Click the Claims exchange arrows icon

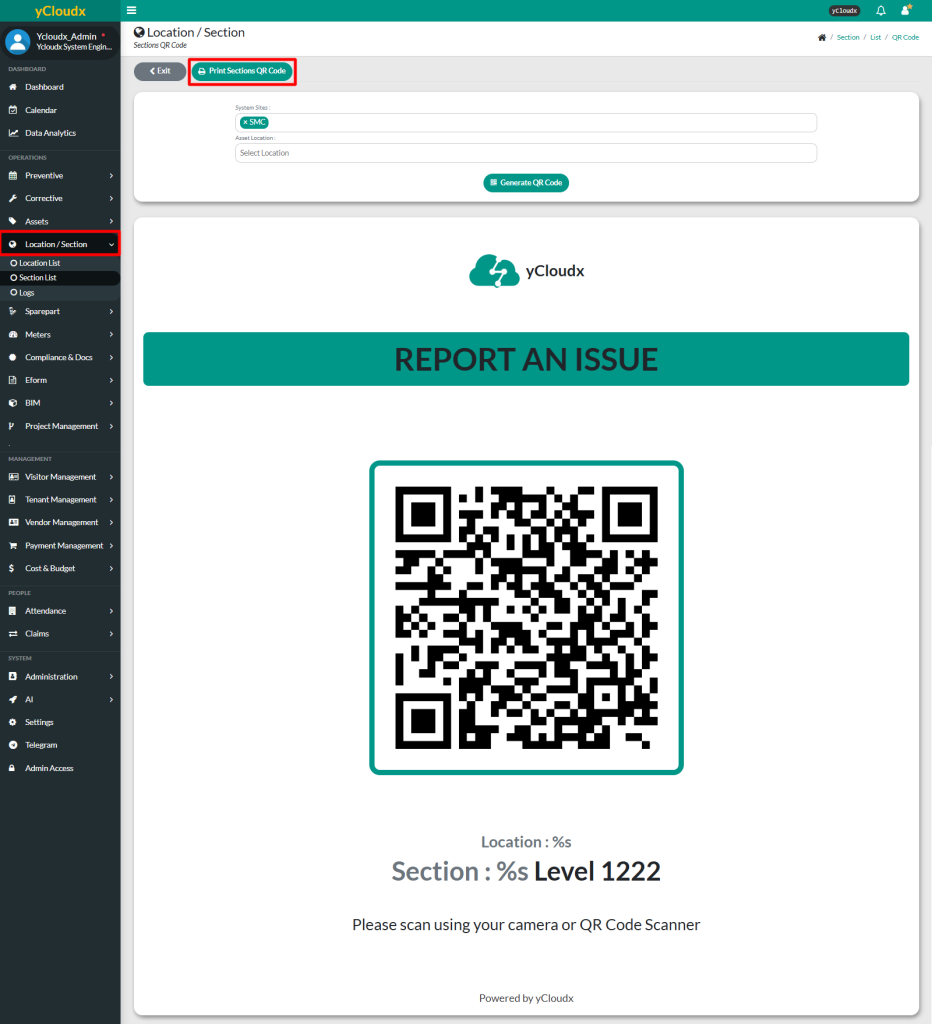tap(13, 633)
